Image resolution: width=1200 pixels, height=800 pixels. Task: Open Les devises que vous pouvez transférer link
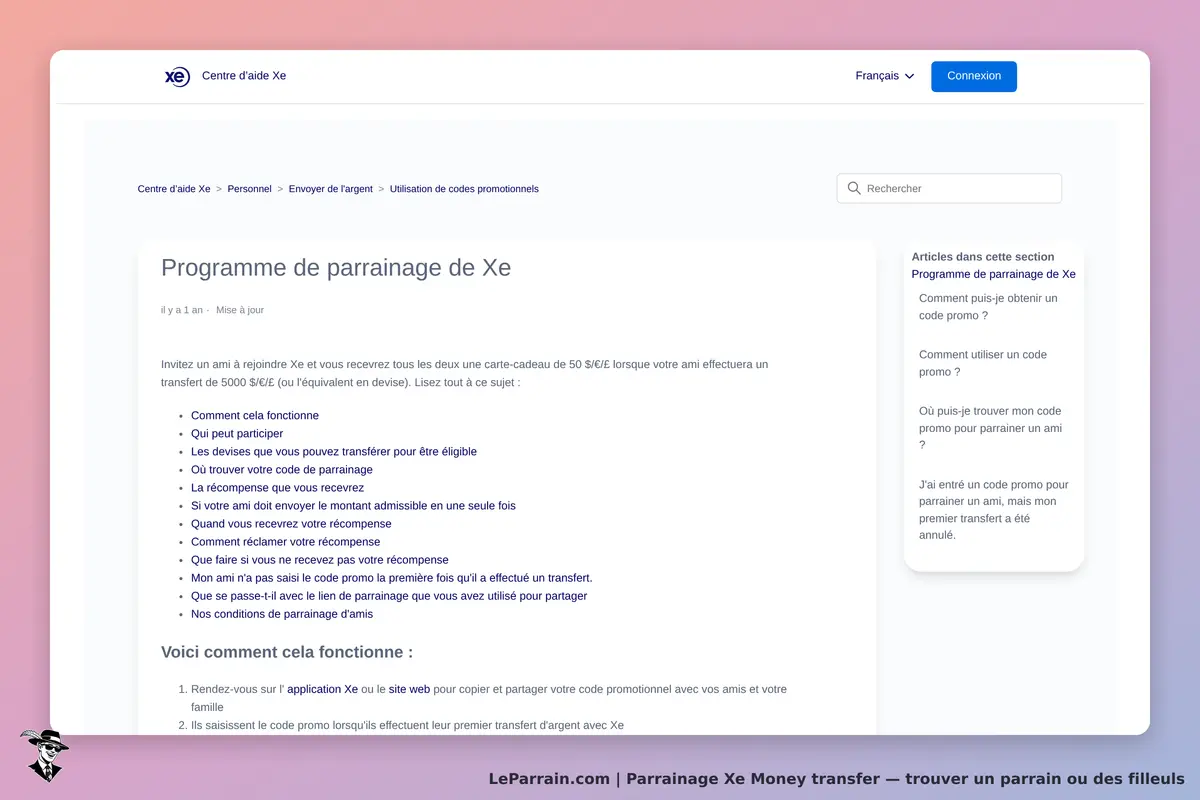(x=334, y=452)
